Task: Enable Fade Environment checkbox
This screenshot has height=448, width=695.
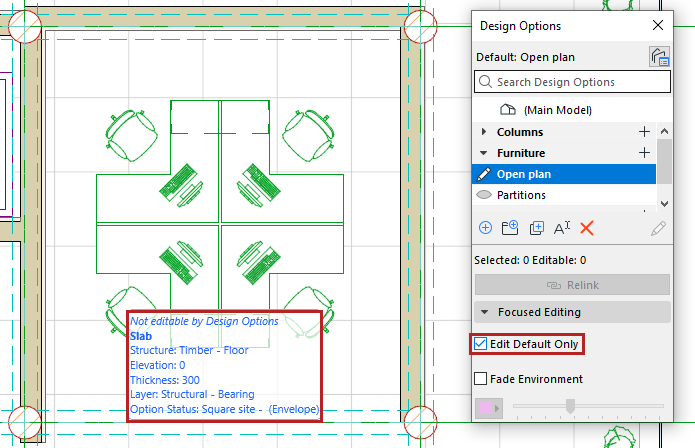Action: pos(480,379)
